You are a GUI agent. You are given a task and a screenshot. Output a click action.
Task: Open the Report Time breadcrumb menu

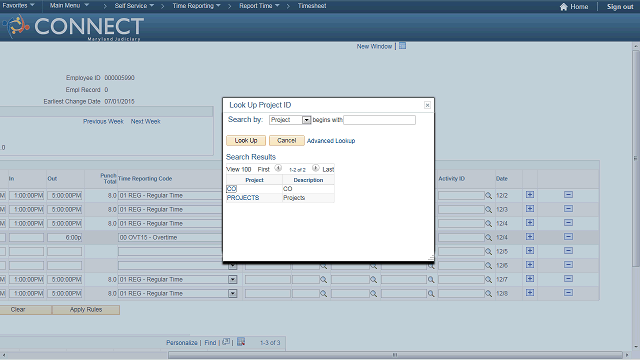click(x=259, y=6)
